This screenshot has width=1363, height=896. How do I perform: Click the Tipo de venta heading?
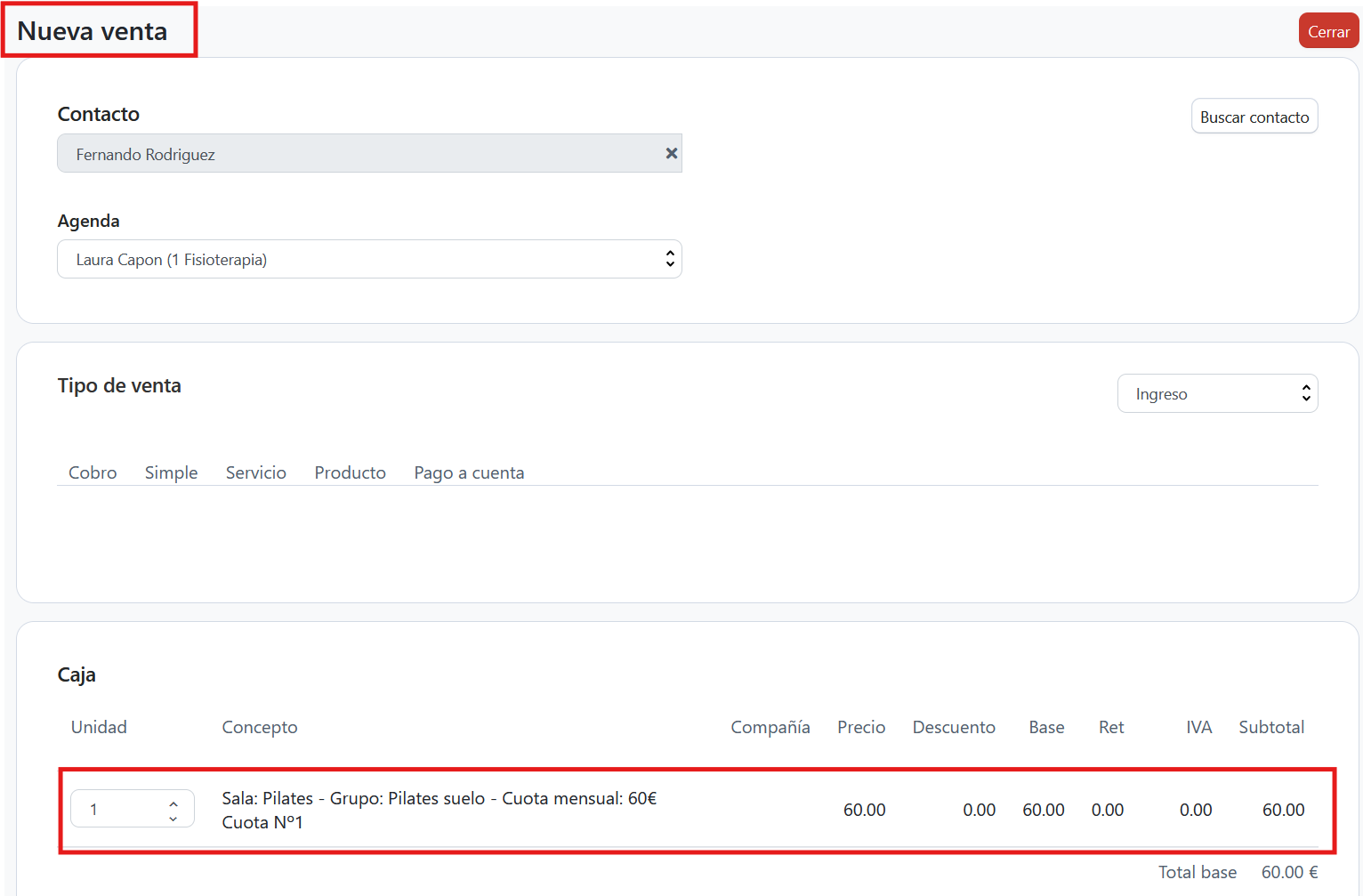point(119,385)
